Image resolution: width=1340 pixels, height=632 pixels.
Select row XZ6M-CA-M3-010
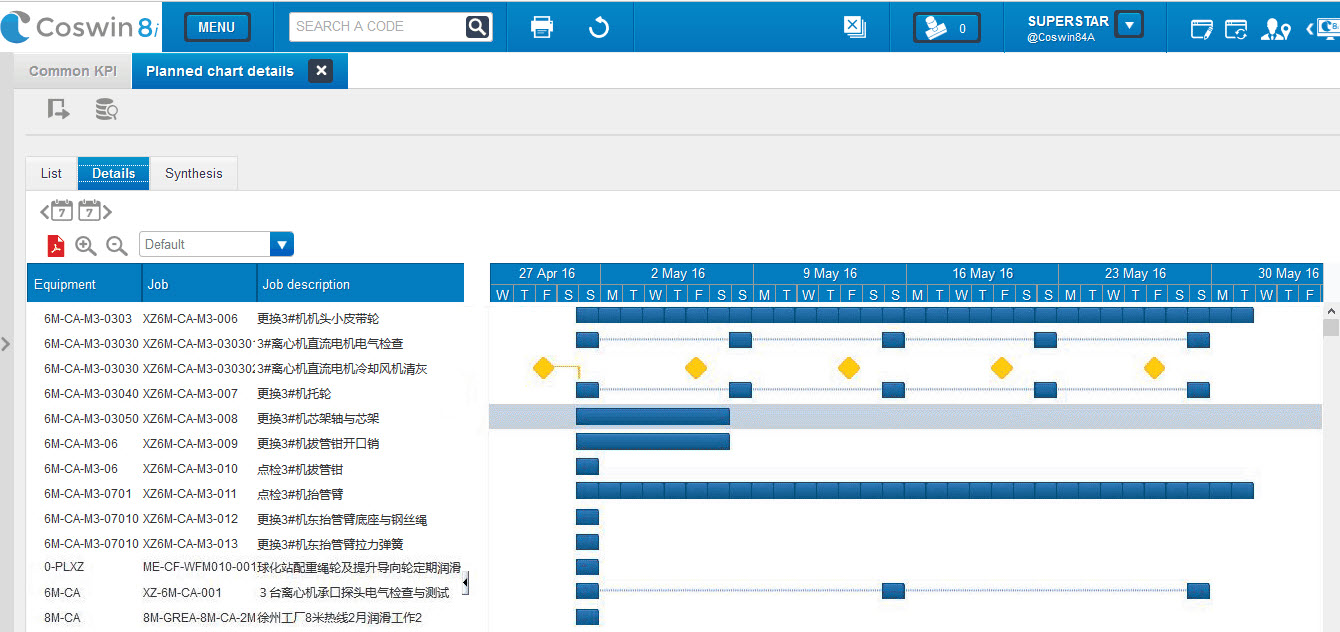click(190, 469)
